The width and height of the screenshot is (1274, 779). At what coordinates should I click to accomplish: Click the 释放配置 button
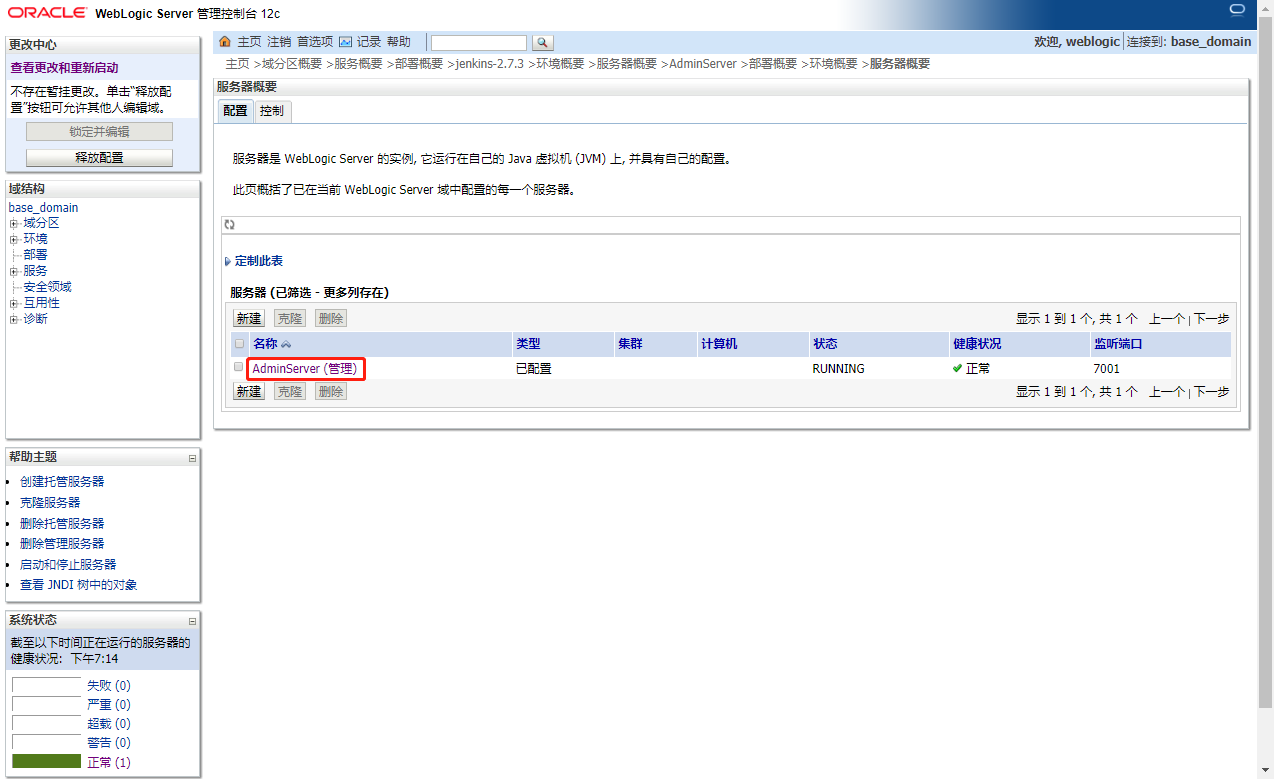point(99,158)
